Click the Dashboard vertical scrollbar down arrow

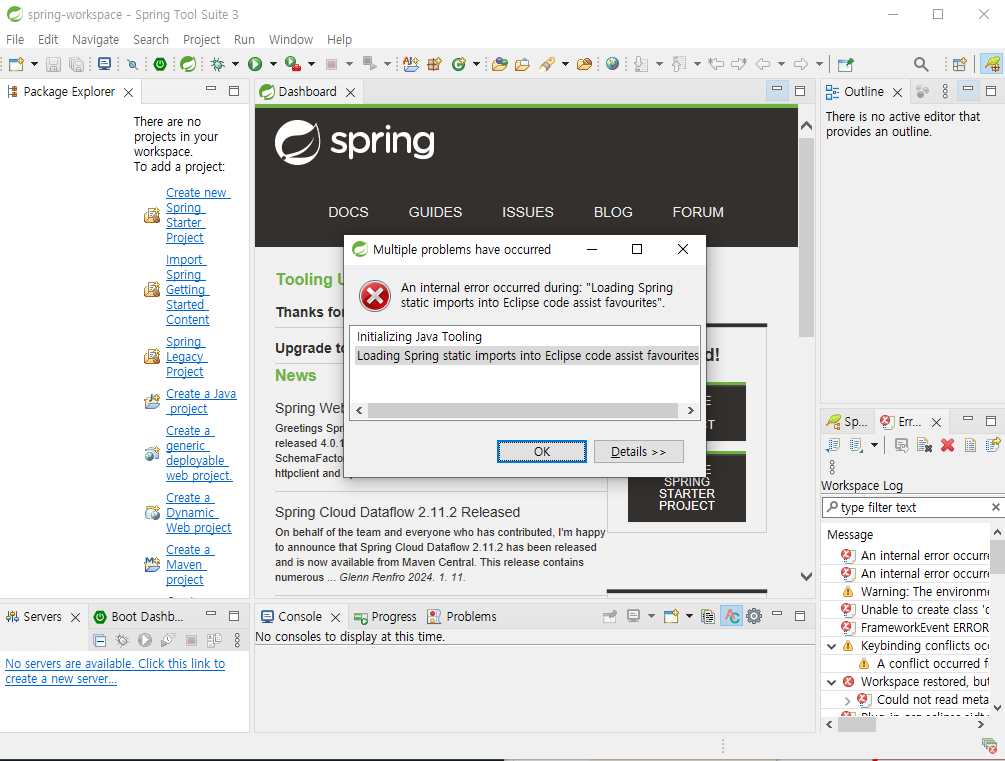point(806,576)
